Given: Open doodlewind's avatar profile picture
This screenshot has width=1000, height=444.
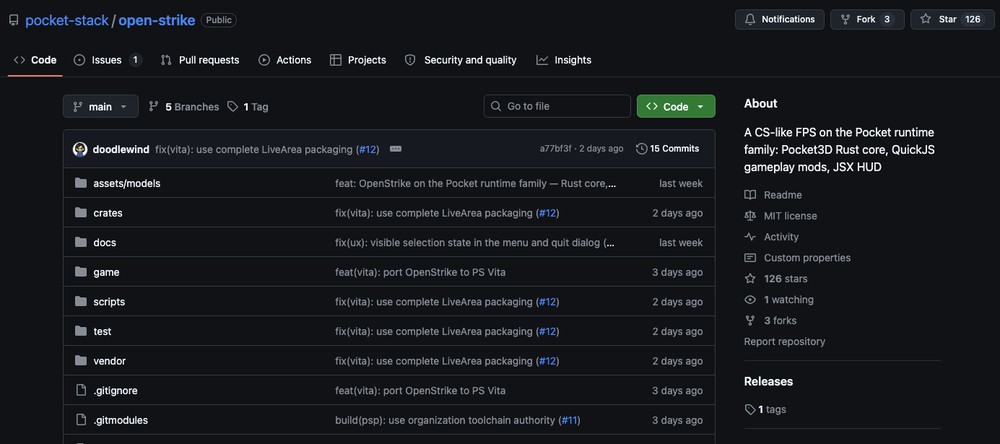Looking at the screenshot, I should click(80, 149).
